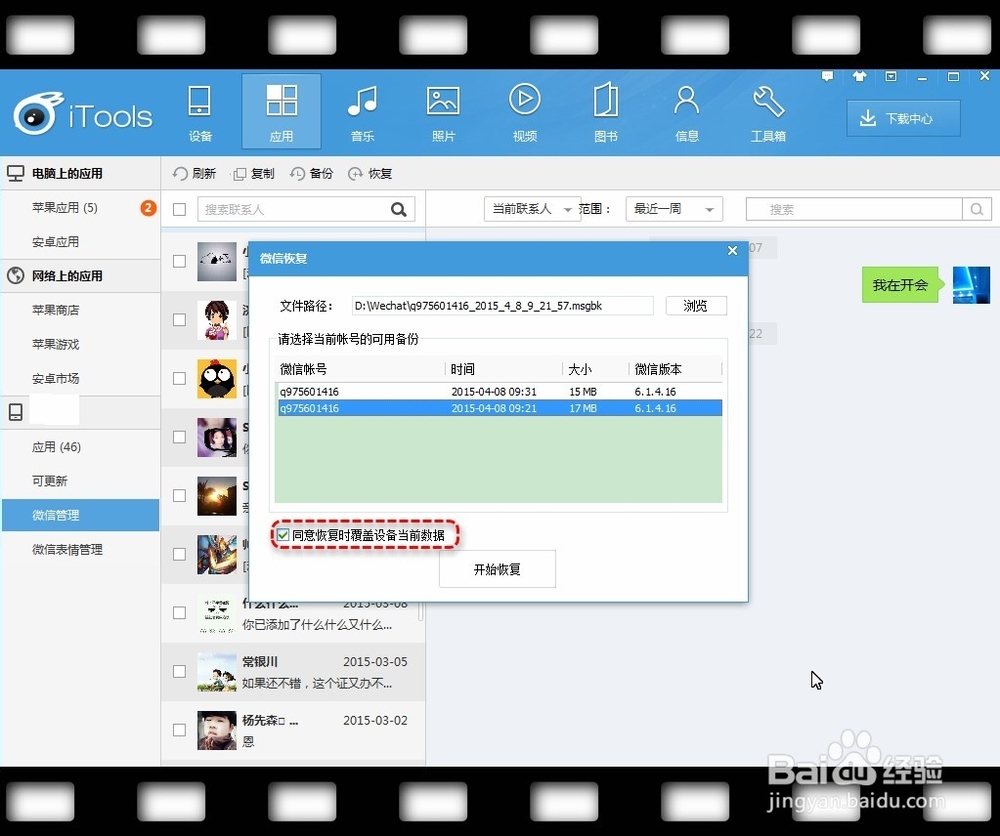Select 安卓应用 in sidebar

coord(55,242)
